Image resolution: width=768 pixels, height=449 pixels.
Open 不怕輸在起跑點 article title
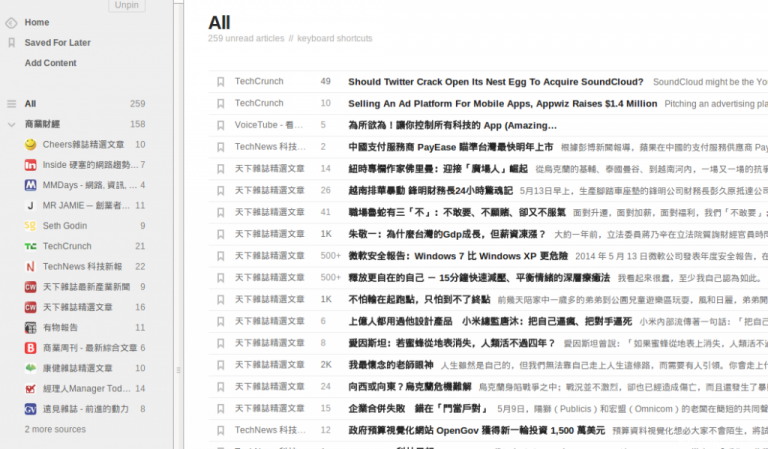click(419, 300)
